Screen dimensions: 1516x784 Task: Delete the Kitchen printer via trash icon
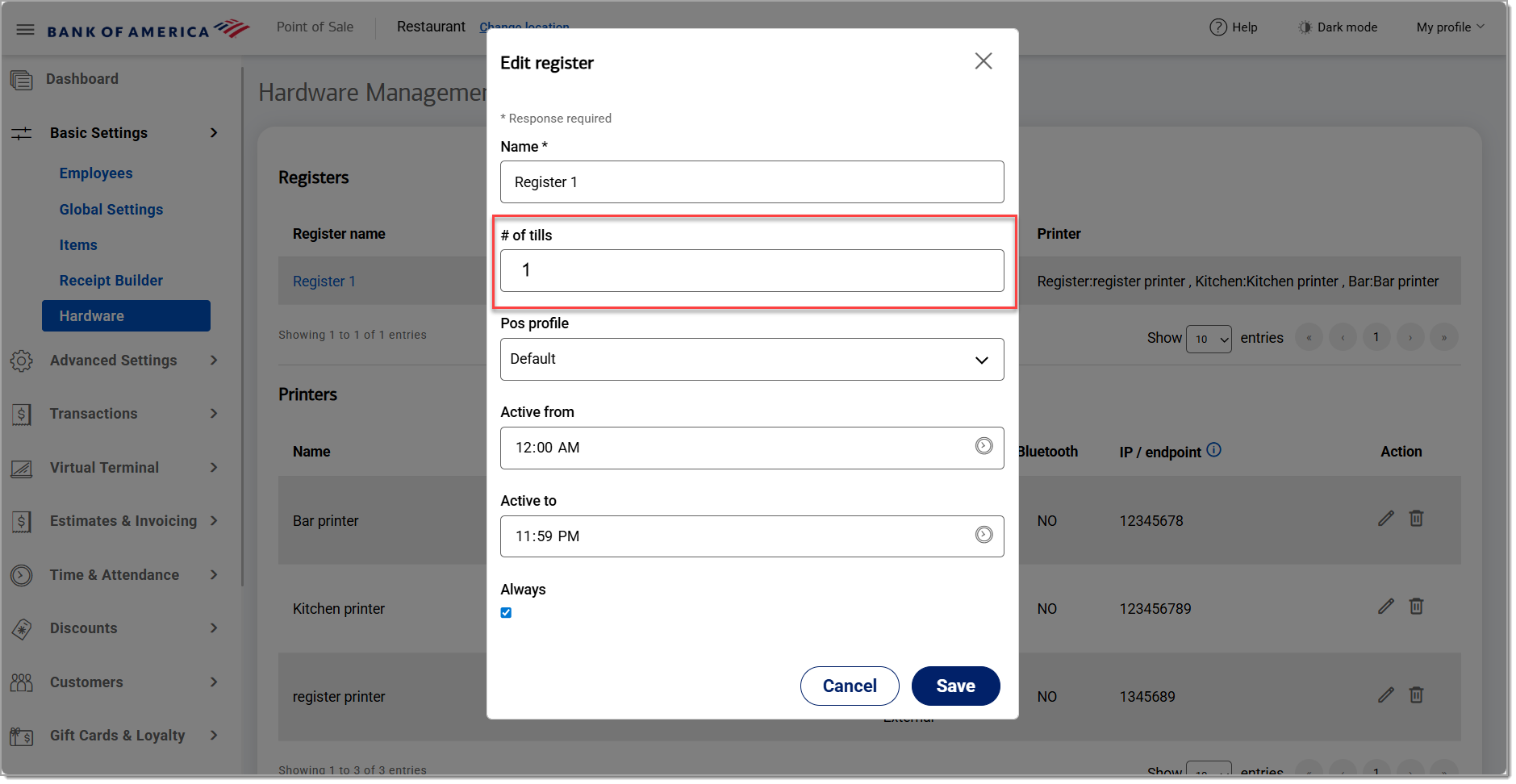click(1416, 607)
